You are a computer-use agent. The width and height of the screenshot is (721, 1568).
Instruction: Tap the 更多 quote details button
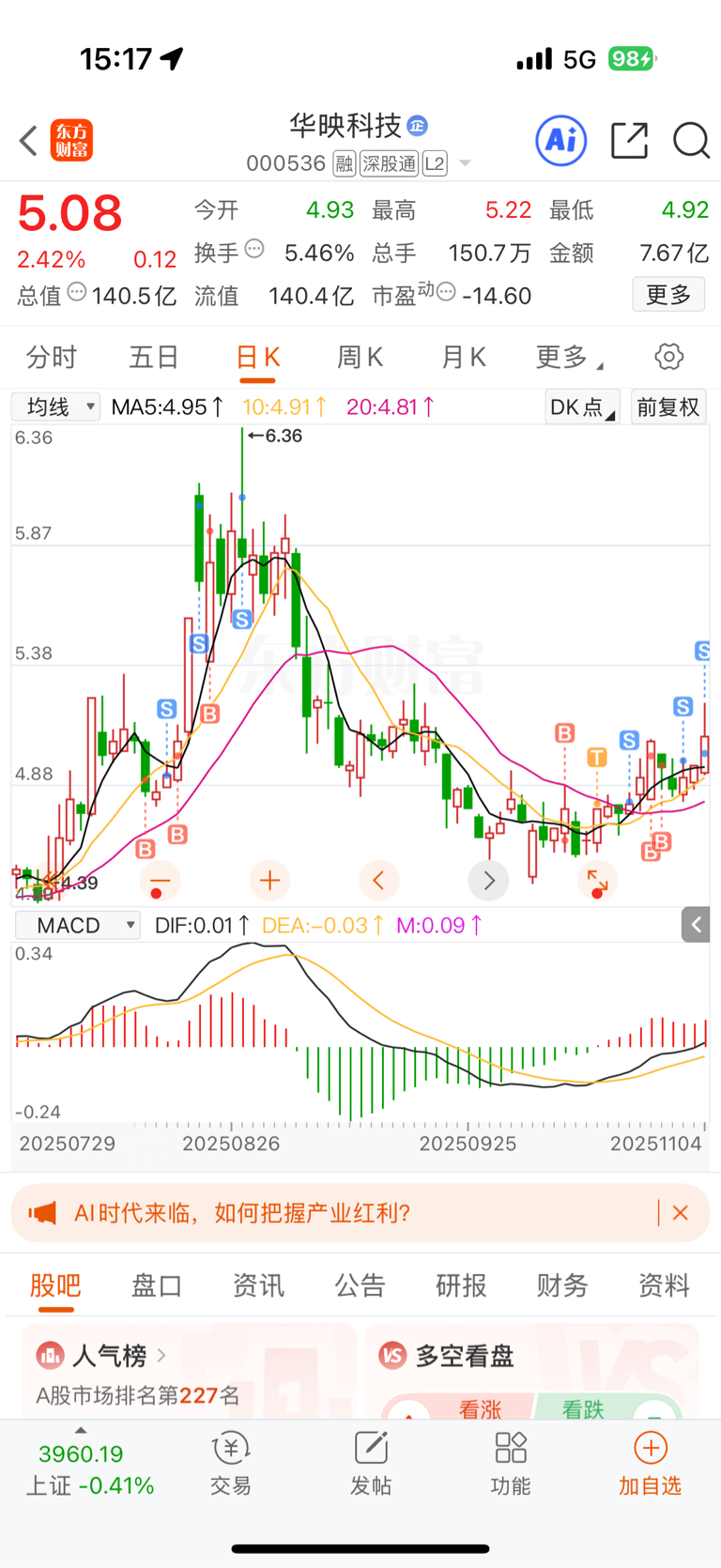[x=668, y=295]
